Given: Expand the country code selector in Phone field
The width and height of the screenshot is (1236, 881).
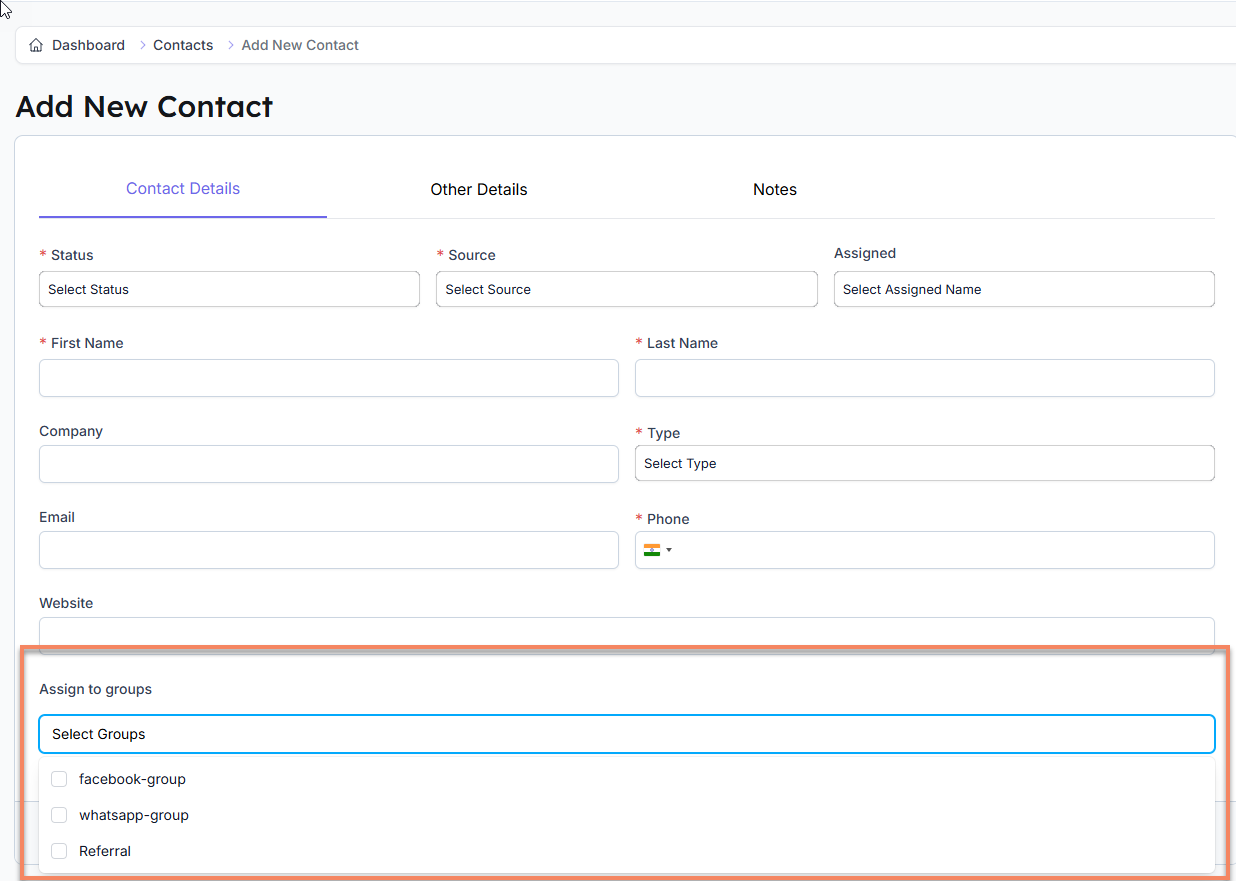Looking at the screenshot, I should tap(669, 549).
